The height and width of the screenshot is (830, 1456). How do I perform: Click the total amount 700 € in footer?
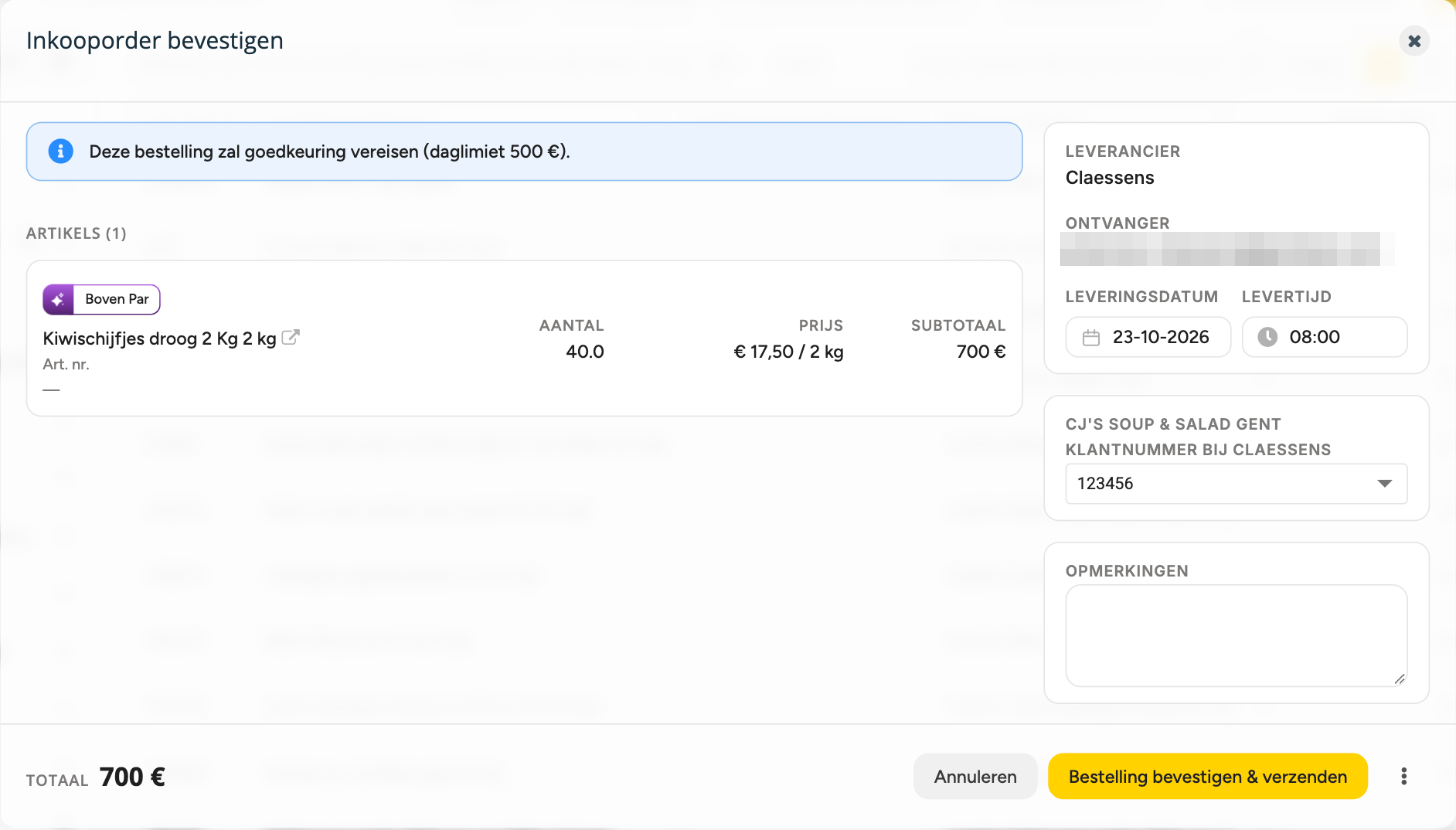(133, 777)
